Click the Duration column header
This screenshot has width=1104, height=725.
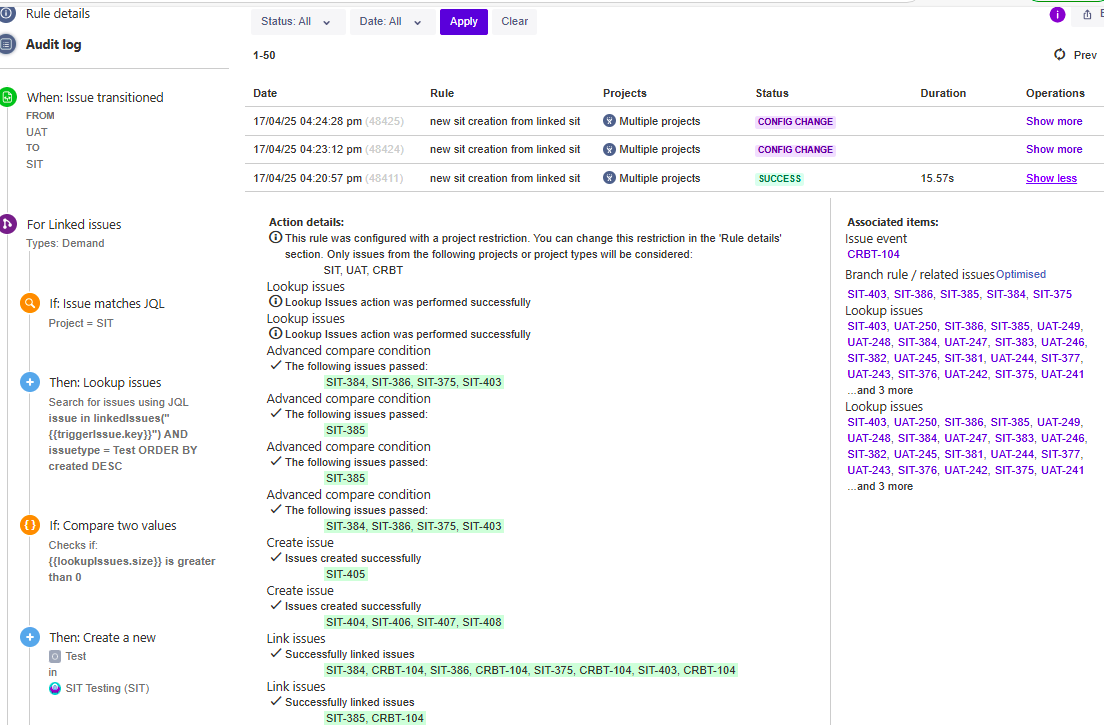(x=943, y=93)
